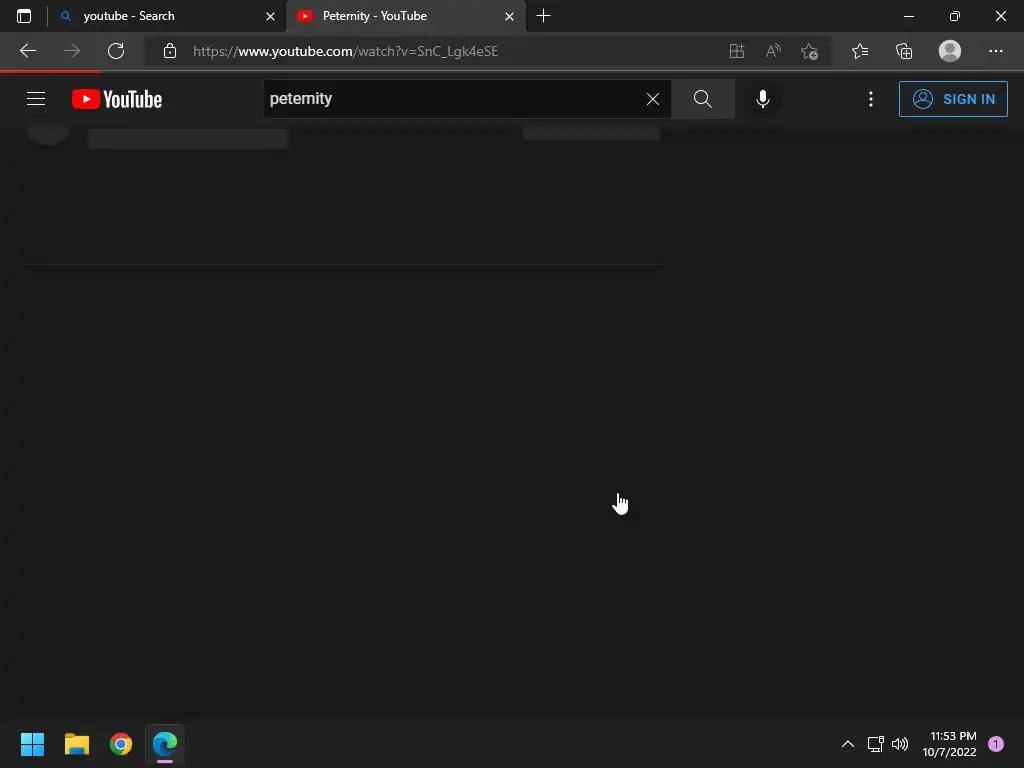Add this page to favorites
Viewport: 1024px width, 768px height.
point(810,51)
